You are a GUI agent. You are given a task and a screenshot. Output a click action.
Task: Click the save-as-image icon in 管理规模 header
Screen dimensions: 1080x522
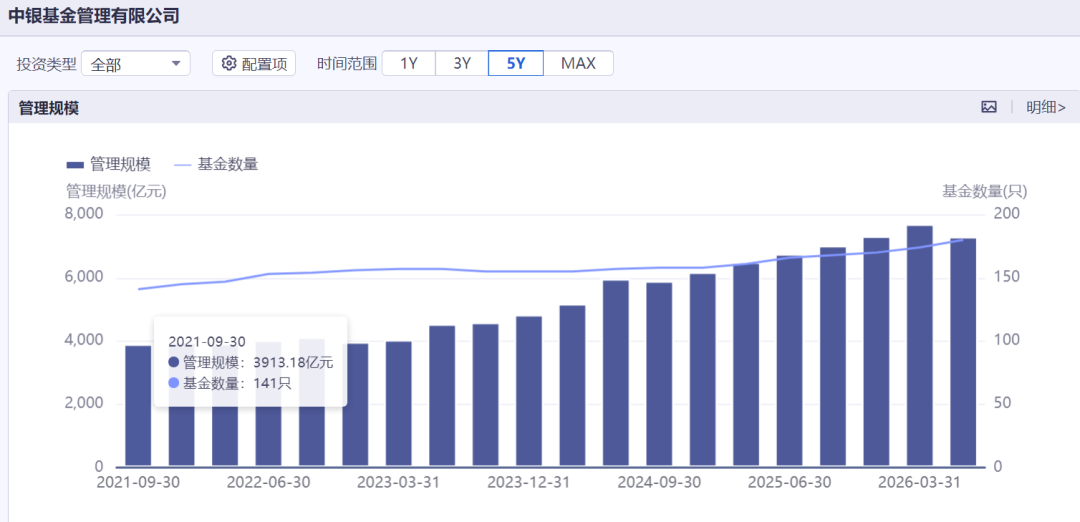pyautogui.click(x=989, y=107)
